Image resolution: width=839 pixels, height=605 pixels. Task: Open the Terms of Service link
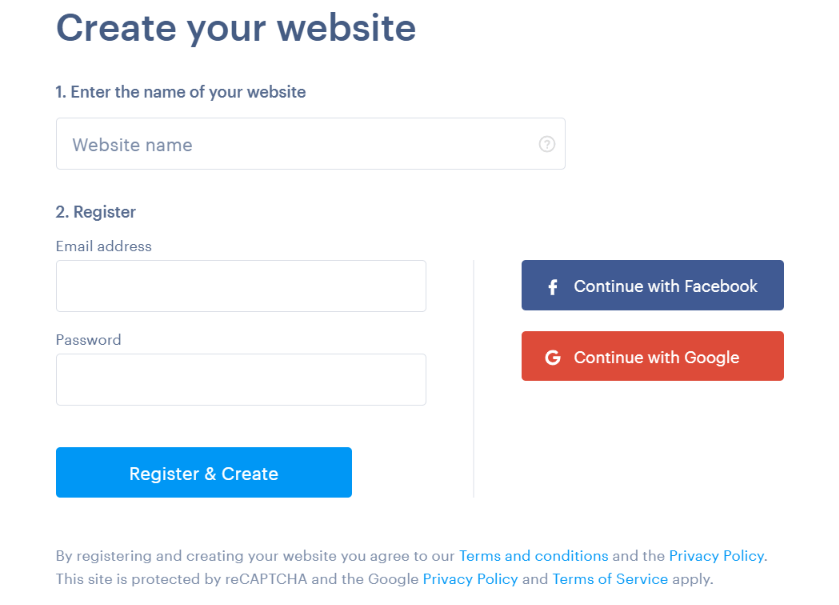610,579
